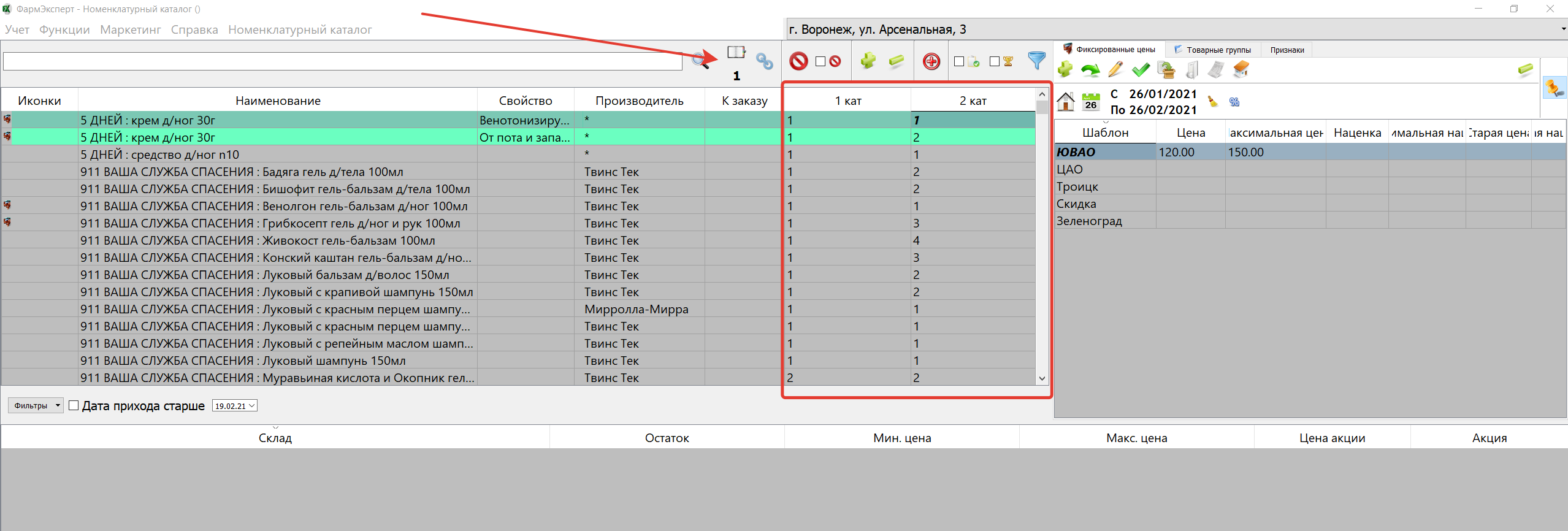Click the red circled plus icon
The width and height of the screenshot is (1568, 531).
tap(931, 61)
